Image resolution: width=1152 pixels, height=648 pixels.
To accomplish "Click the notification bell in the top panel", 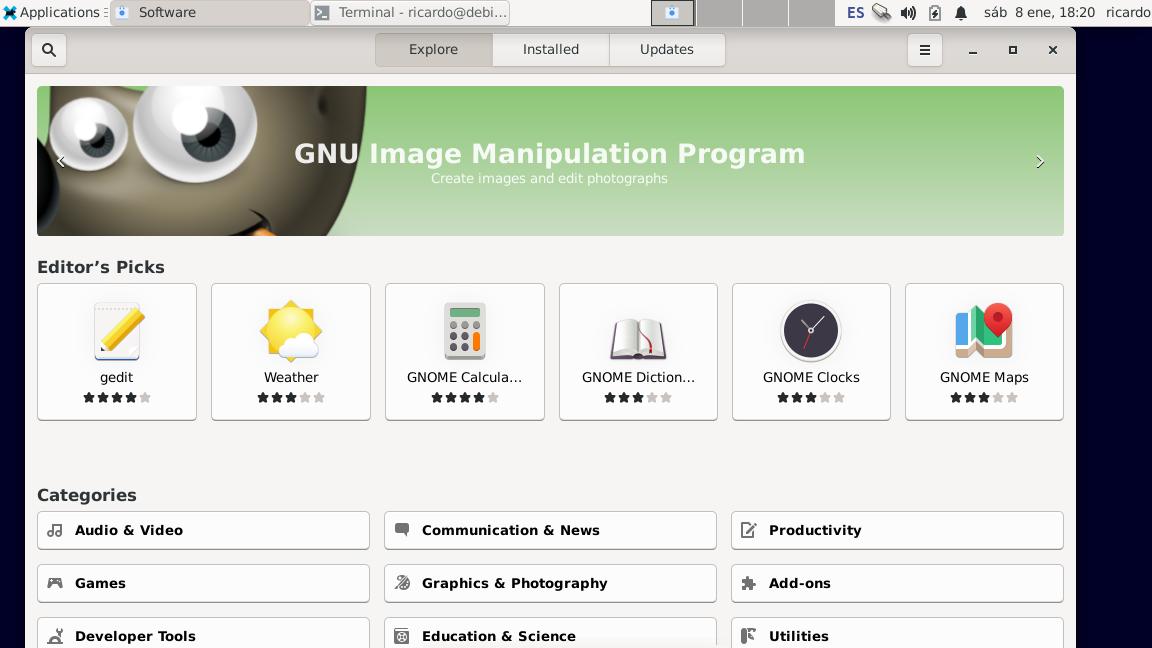I will tap(961, 12).
